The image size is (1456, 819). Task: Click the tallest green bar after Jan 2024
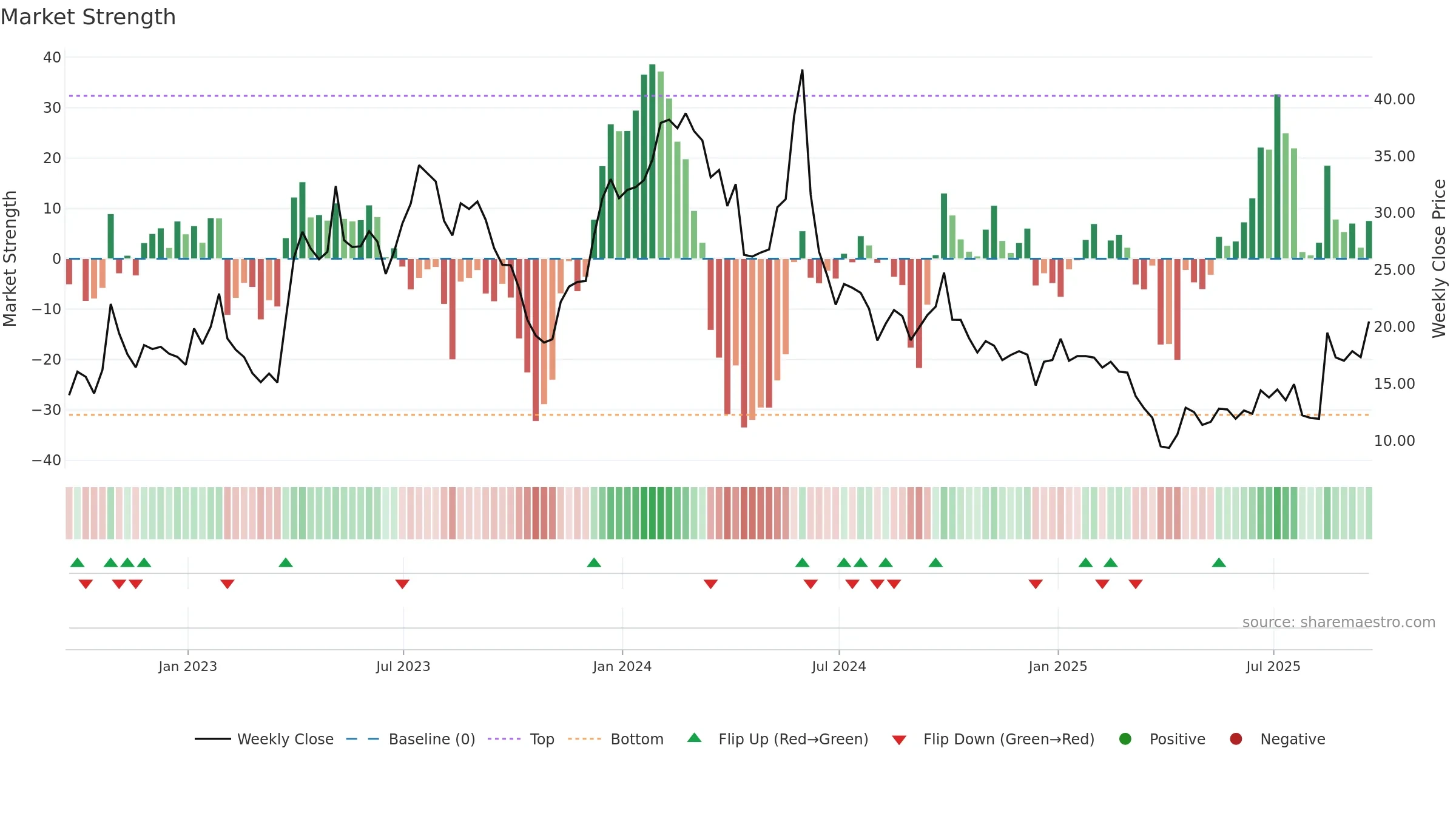coord(652,161)
